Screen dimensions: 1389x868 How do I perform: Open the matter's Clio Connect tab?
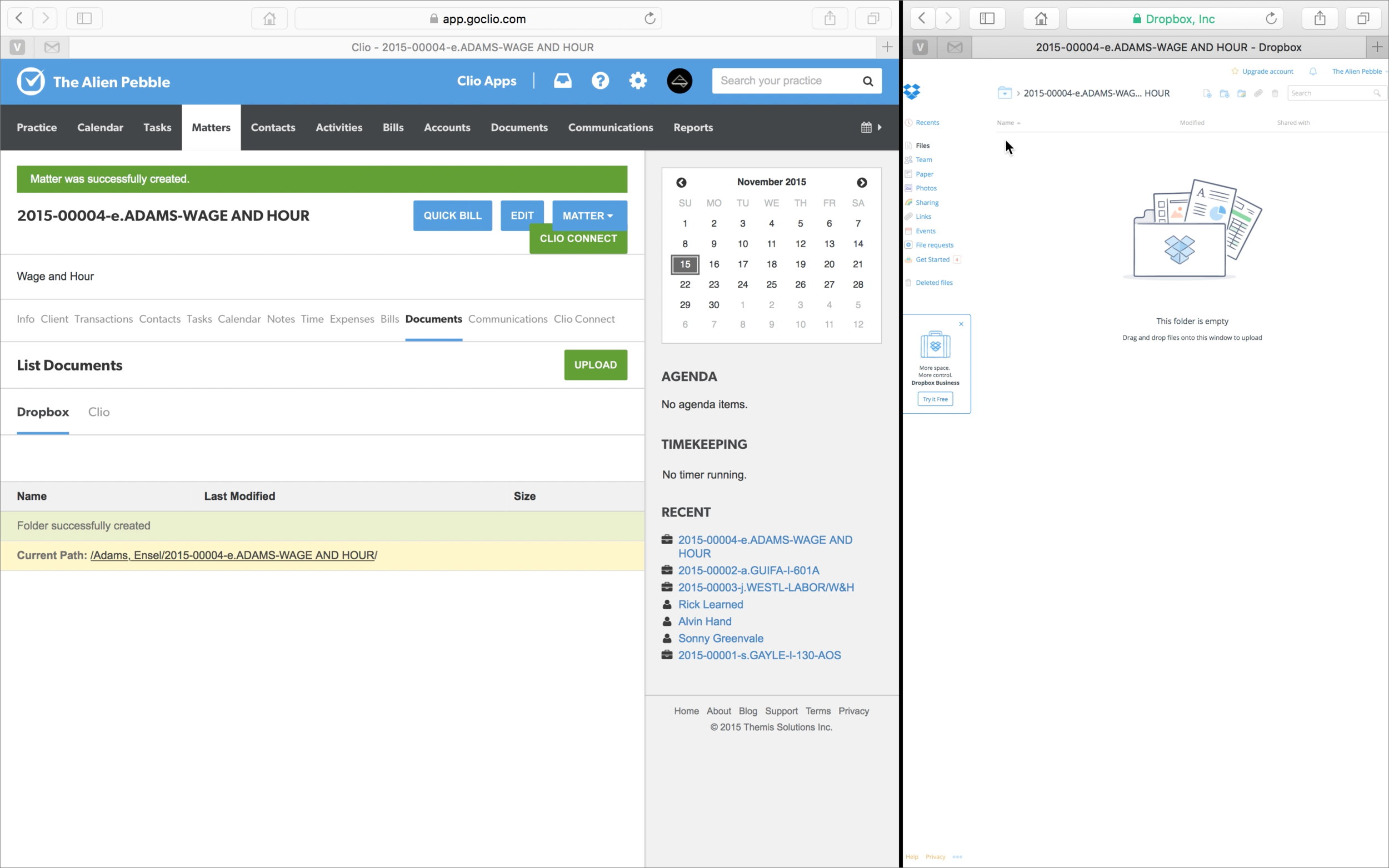coord(584,319)
